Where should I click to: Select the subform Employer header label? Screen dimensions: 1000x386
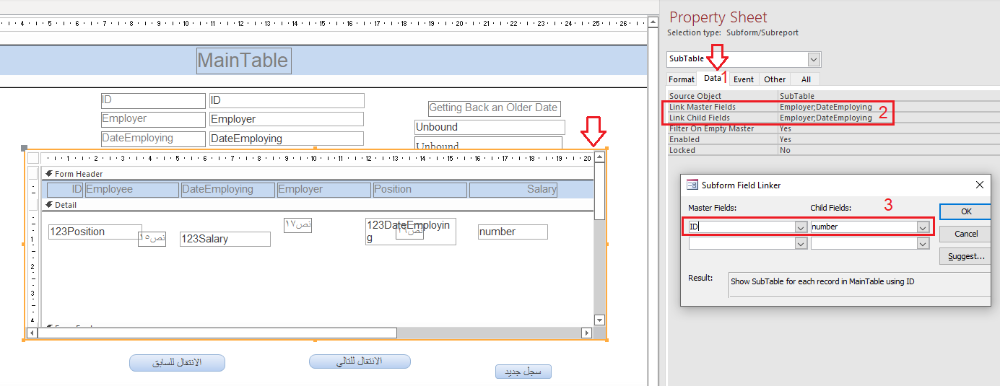[323, 189]
